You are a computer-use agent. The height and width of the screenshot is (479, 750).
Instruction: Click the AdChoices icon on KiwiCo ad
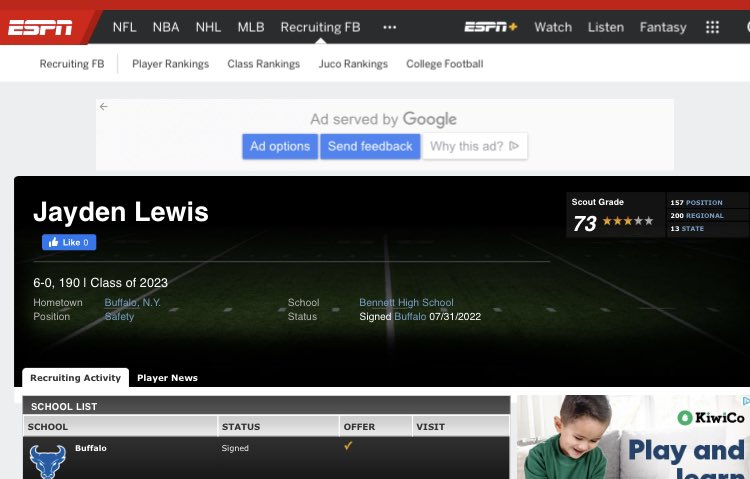coord(746,400)
